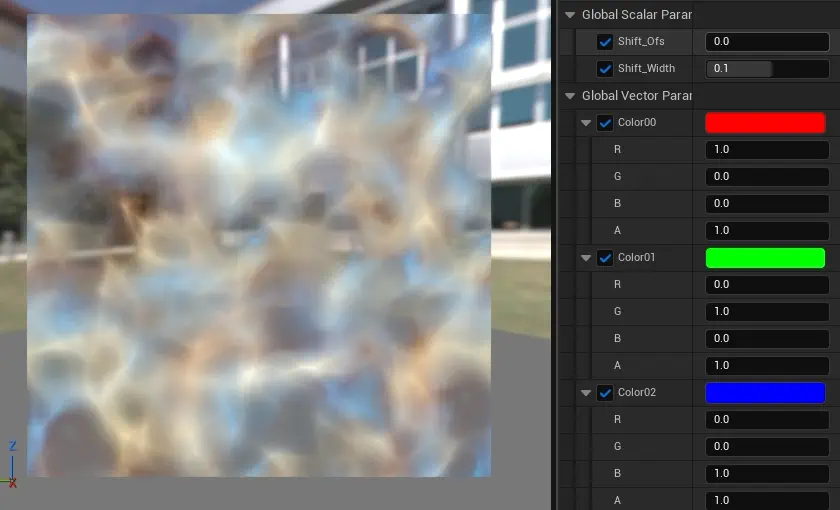Open the blue Color02 color swatch

click(765, 393)
